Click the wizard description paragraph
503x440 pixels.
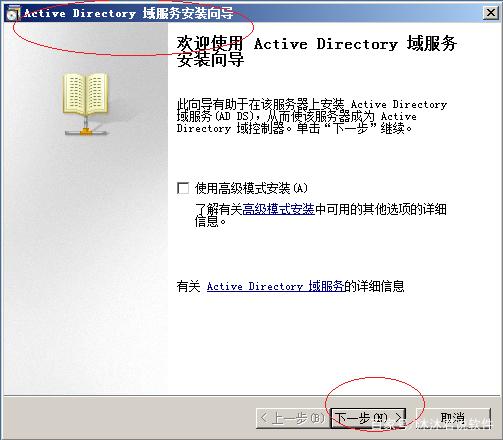click(312, 116)
